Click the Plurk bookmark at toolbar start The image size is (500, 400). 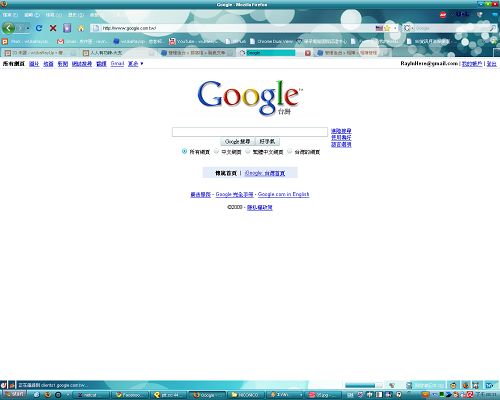click(25, 41)
